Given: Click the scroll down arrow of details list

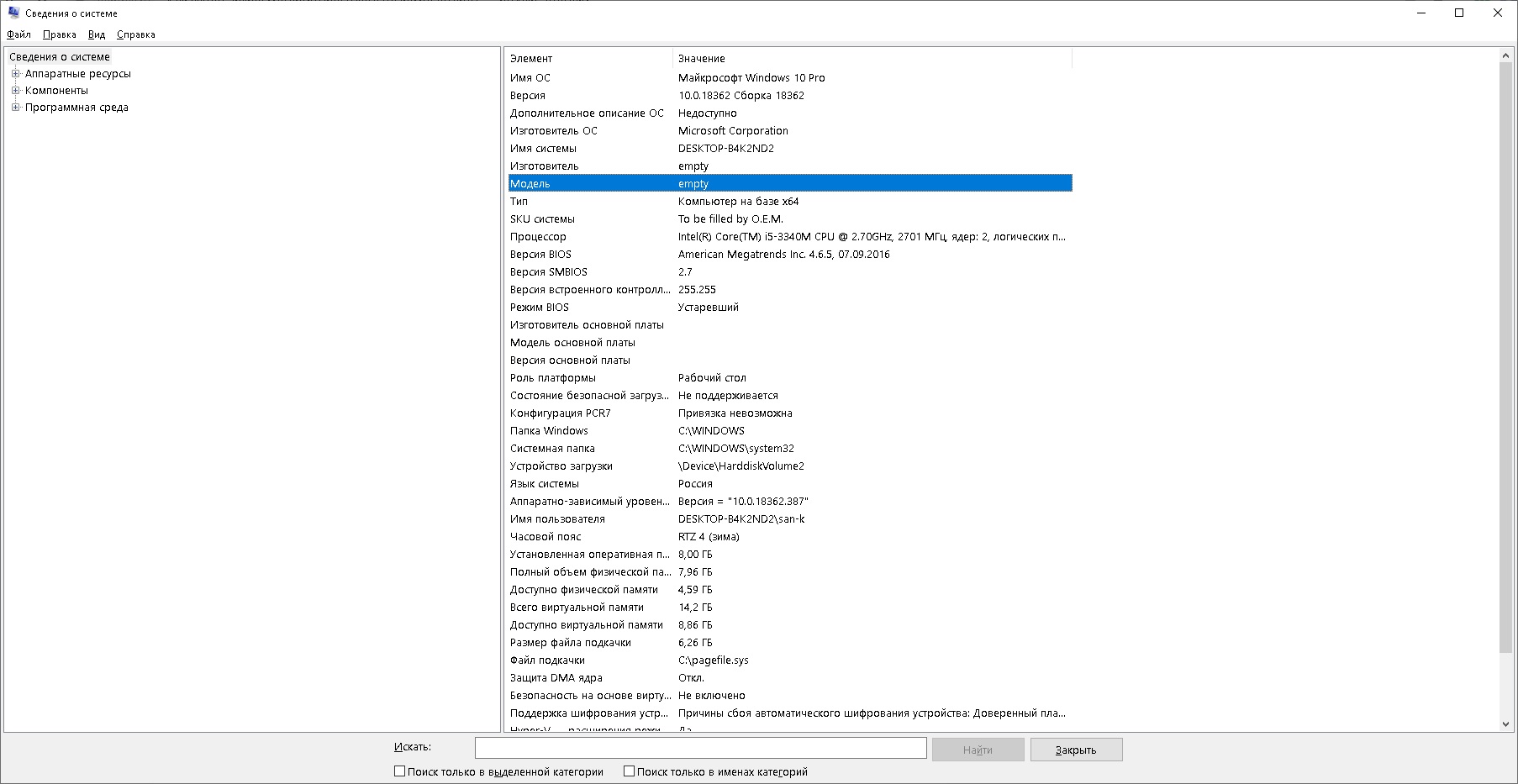Looking at the screenshot, I should coord(1505,723).
